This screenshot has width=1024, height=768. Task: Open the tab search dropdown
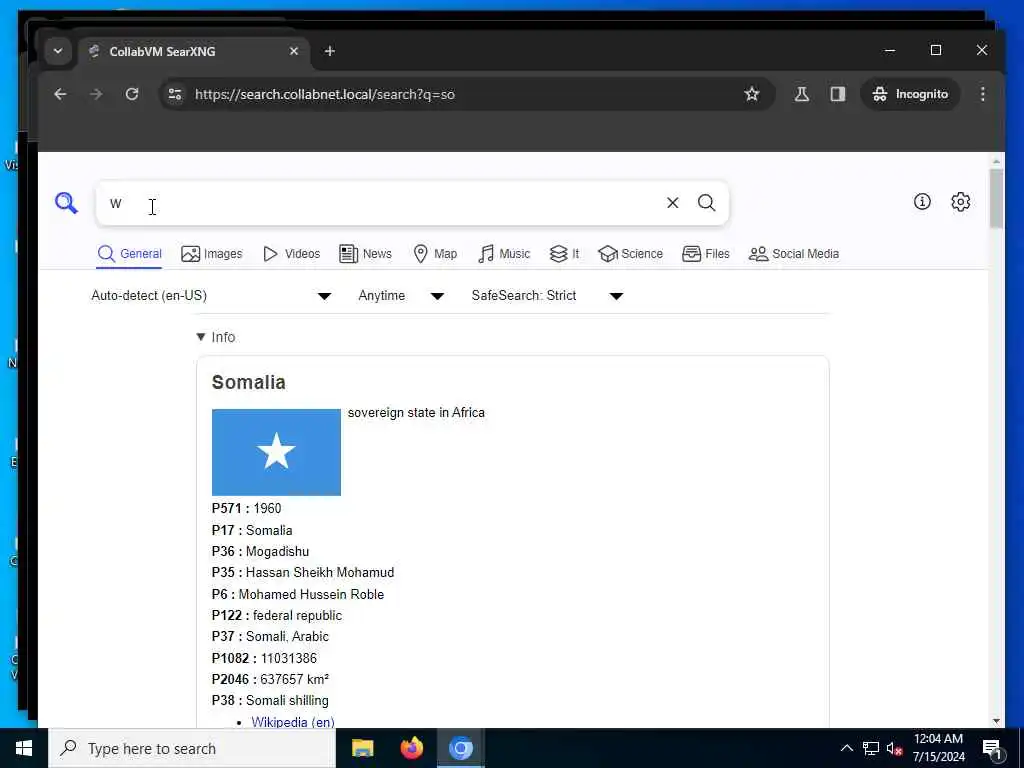pos(57,51)
